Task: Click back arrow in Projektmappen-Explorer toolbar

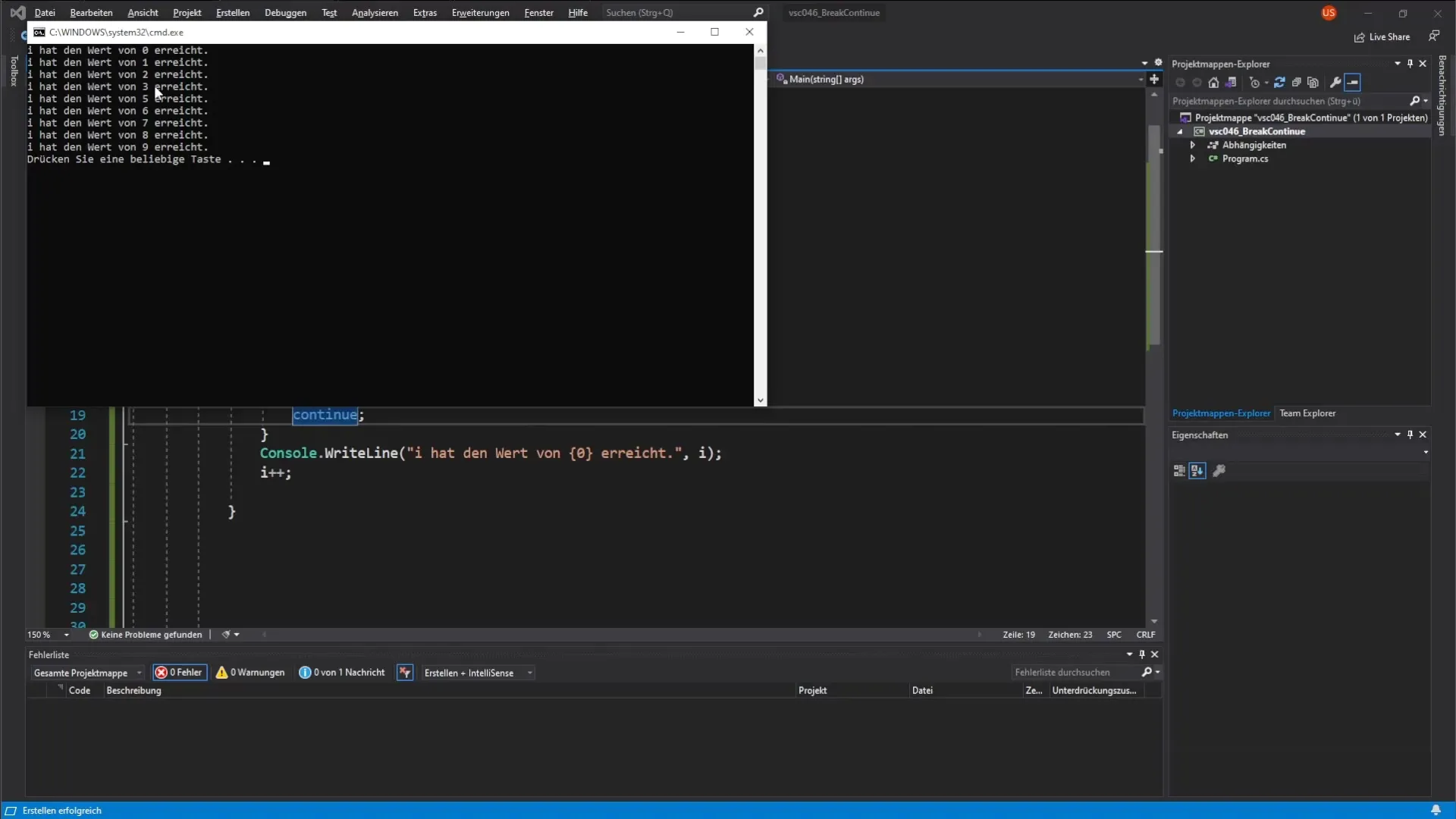Action: point(1180,83)
